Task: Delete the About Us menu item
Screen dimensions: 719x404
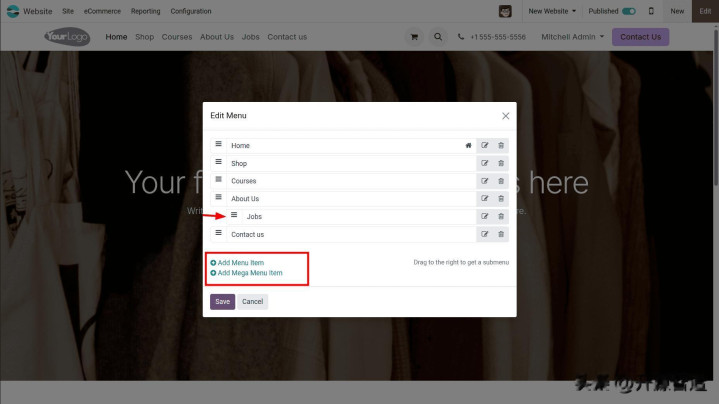Action: coord(501,199)
